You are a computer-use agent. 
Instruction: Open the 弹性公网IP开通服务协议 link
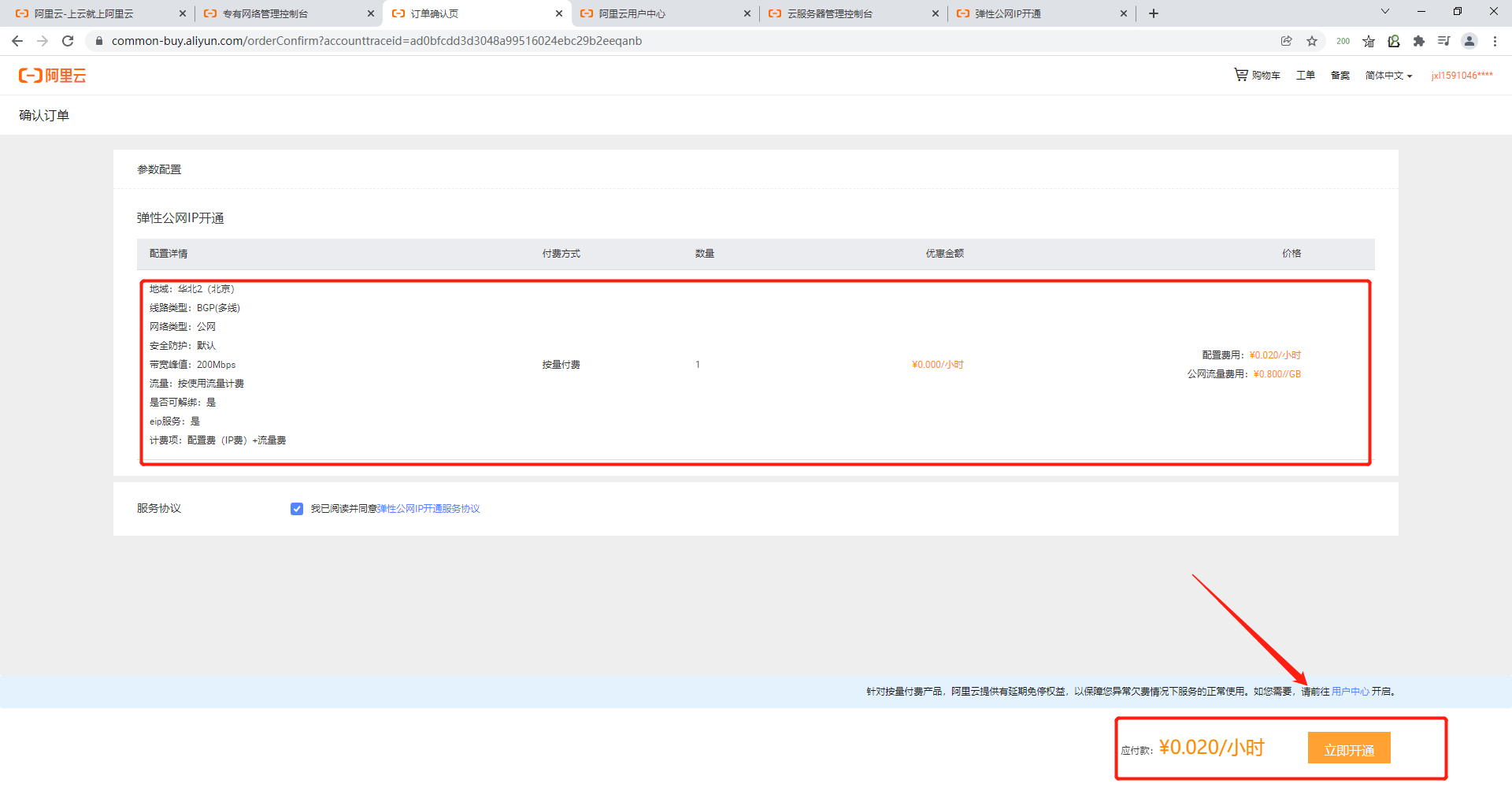pyautogui.click(x=428, y=509)
